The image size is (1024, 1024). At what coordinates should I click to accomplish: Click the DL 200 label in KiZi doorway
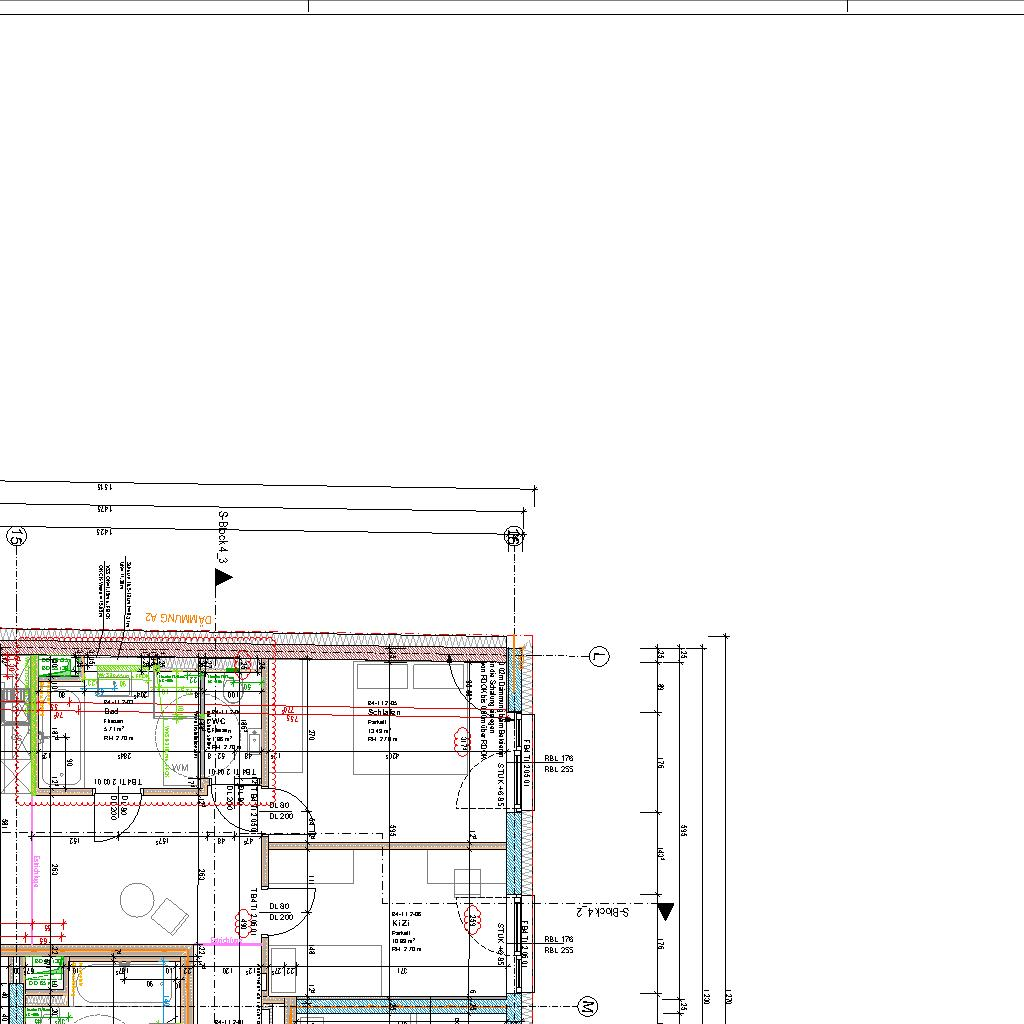tap(281, 917)
